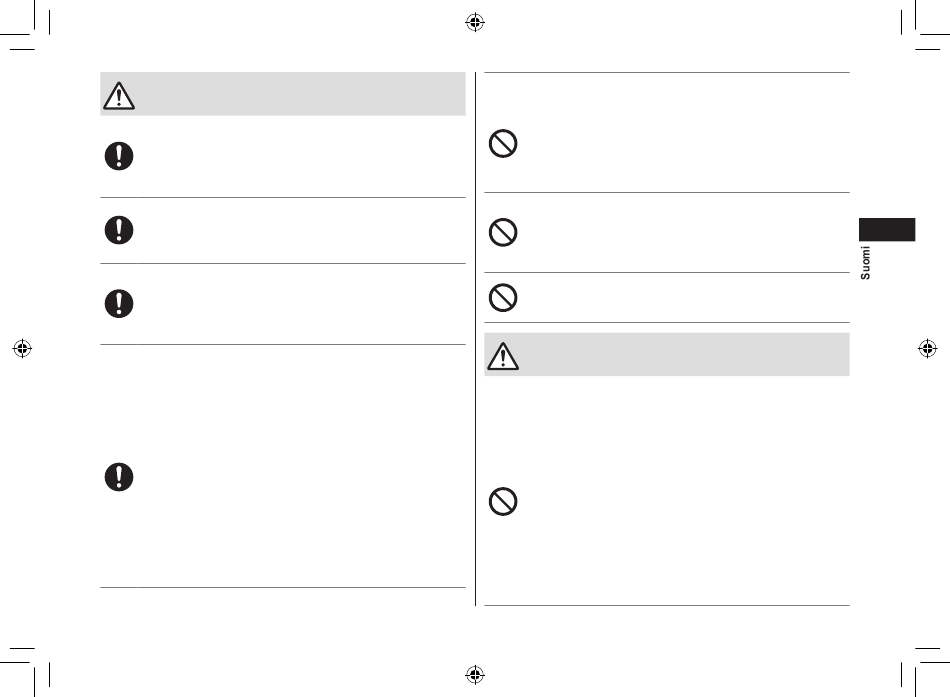Click the warning triangle in the right column header
950x697 pixels.
pos(503,356)
